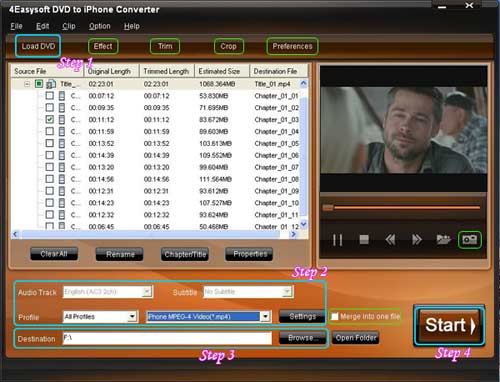Click the film icon in the 00:12:32 row

(62, 215)
